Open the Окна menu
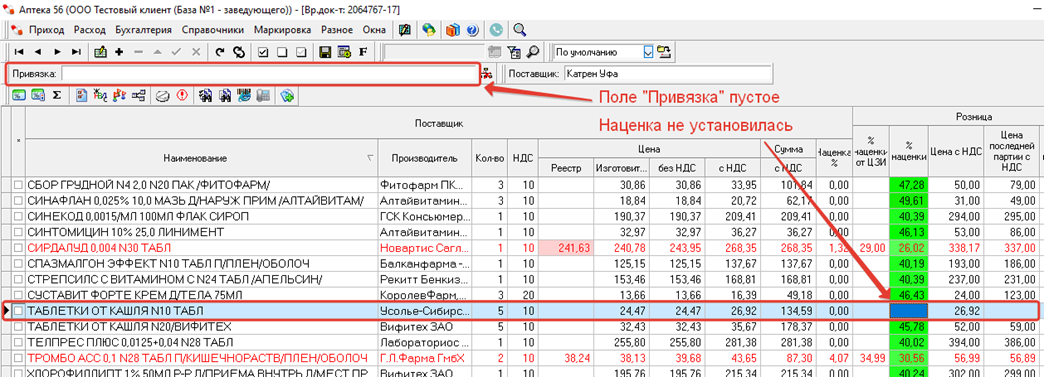1044x377 pixels. 374,30
